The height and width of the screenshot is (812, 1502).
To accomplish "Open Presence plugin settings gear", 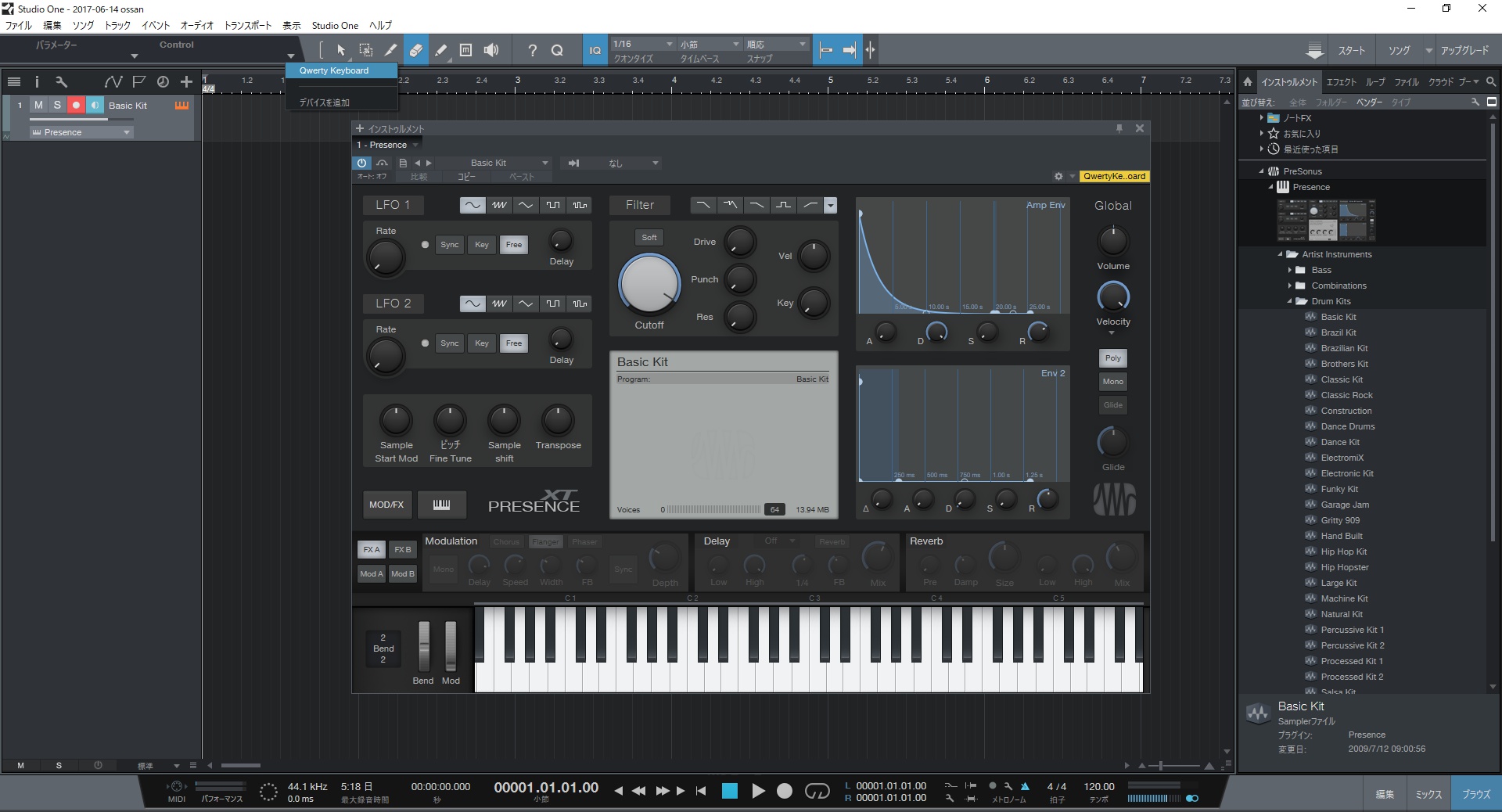I will tap(1058, 176).
